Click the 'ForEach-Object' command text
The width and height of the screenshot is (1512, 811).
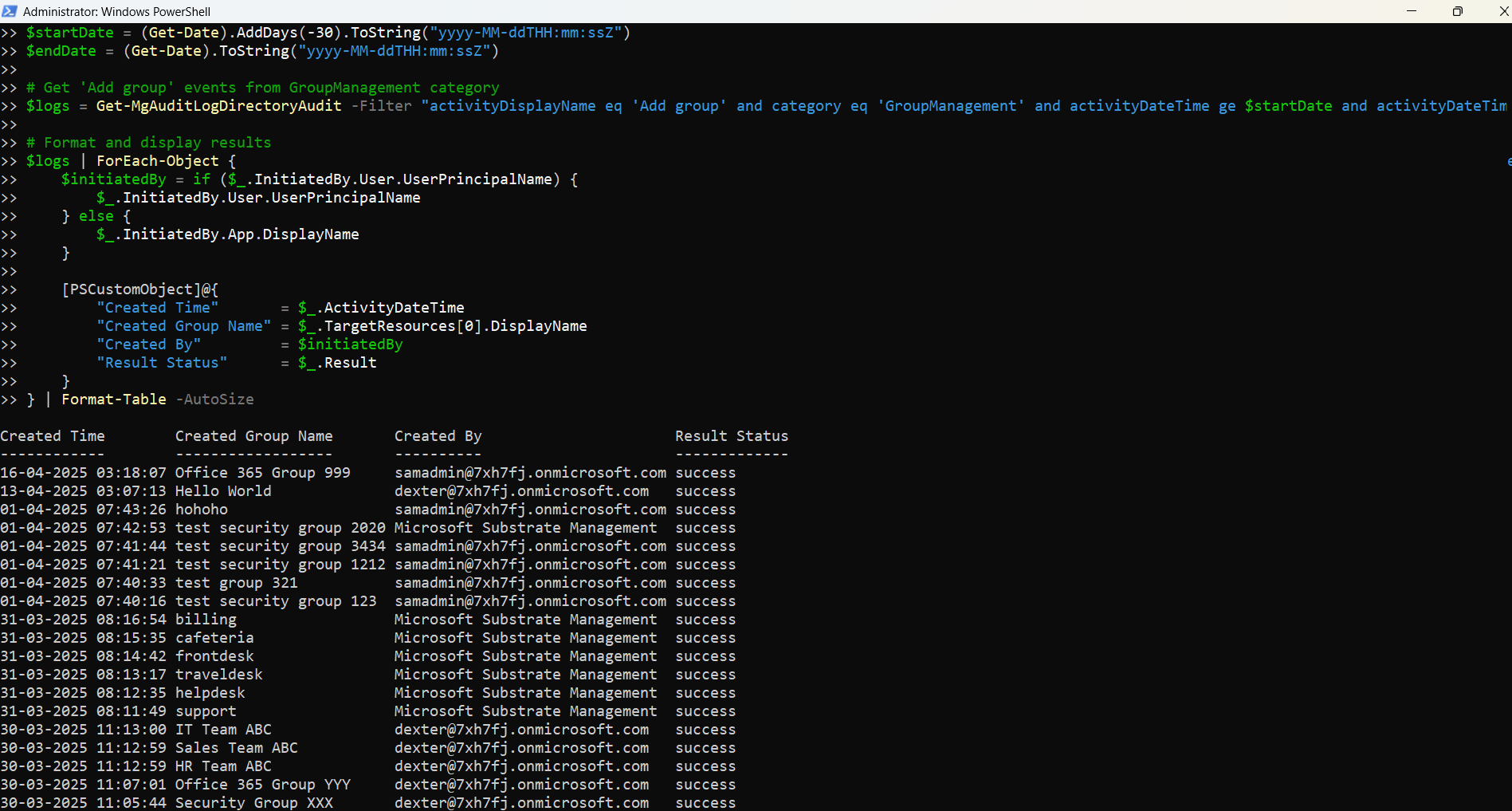pyautogui.click(x=157, y=161)
